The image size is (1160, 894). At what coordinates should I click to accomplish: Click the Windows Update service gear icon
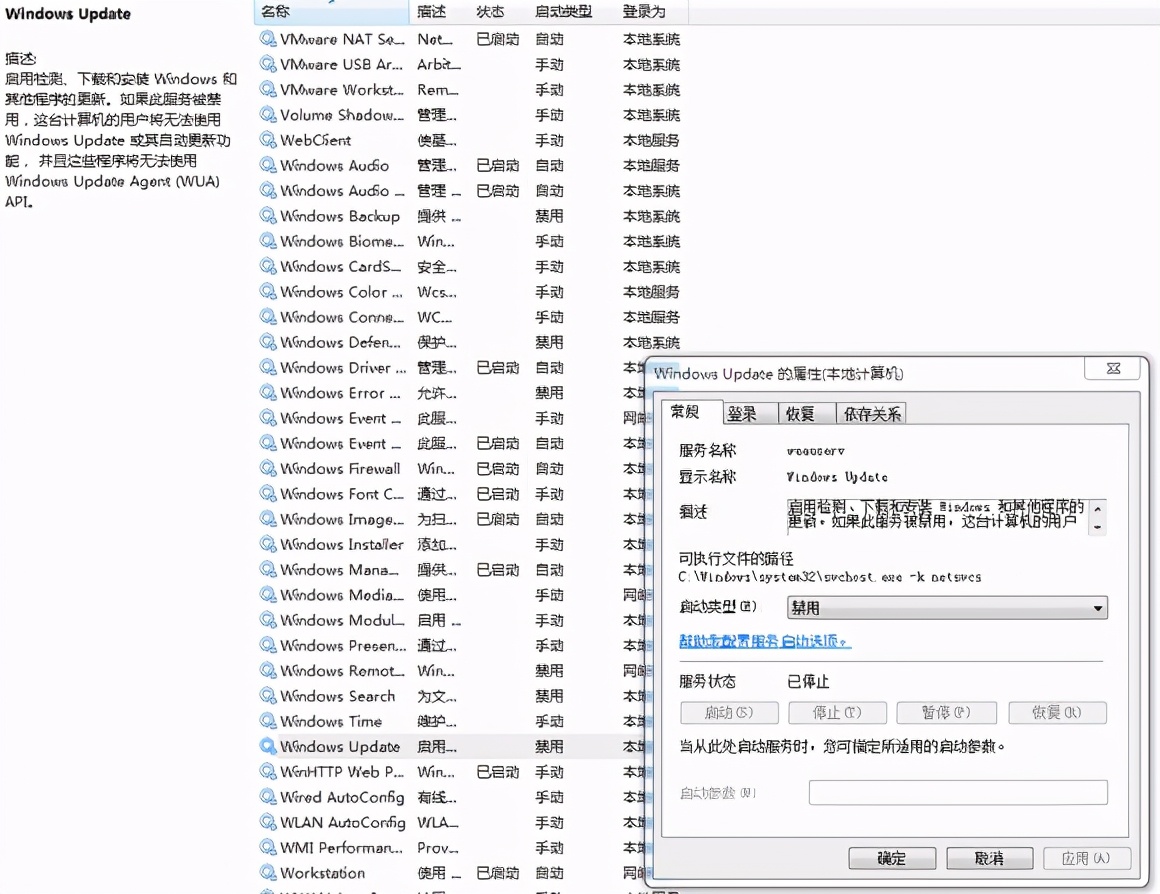point(267,747)
